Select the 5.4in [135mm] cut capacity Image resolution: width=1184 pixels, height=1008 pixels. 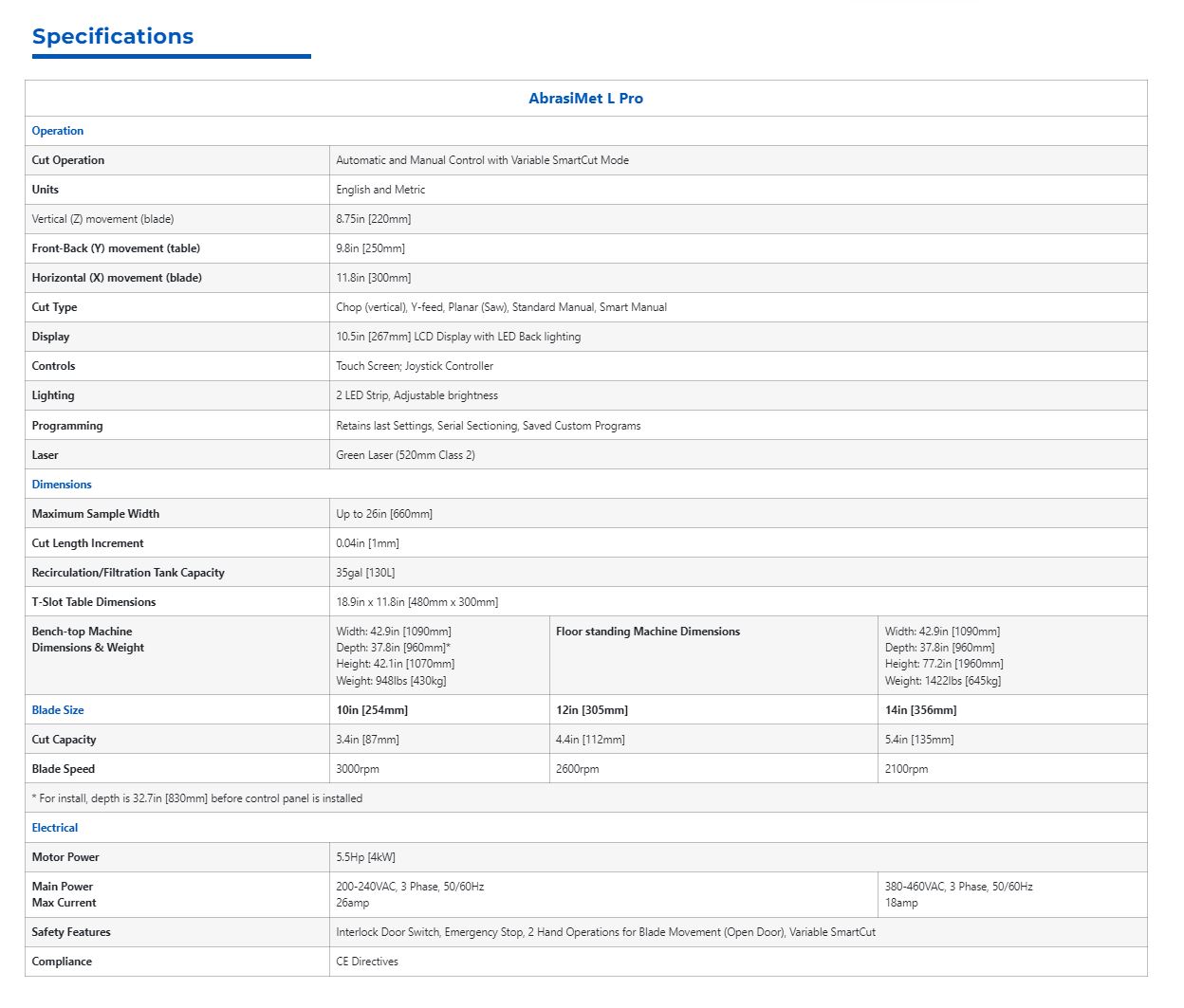pyautogui.click(x=919, y=740)
